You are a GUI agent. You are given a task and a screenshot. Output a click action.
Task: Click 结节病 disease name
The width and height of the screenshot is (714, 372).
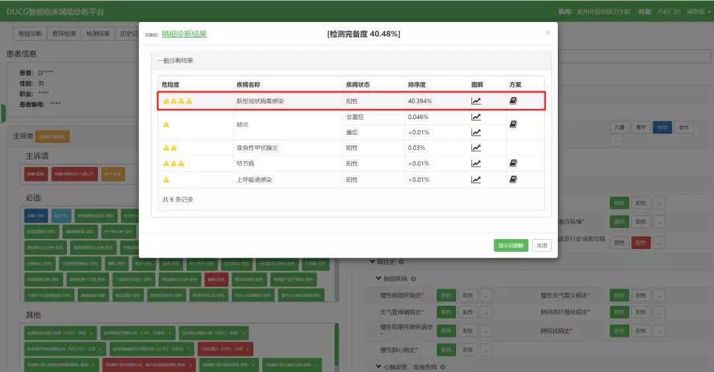click(245, 163)
